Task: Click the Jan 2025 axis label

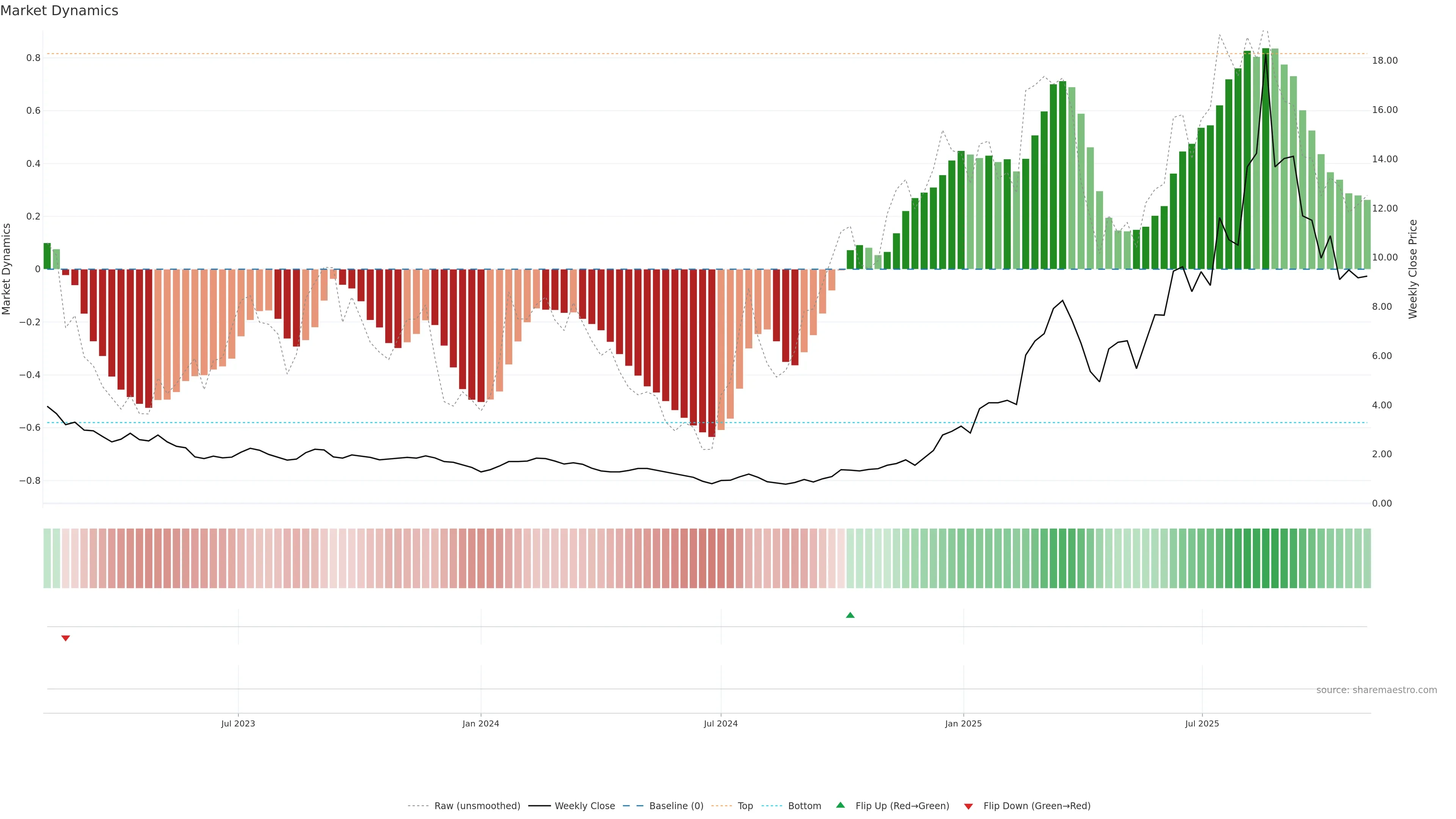Action: pyautogui.click(x=963, y=723)
